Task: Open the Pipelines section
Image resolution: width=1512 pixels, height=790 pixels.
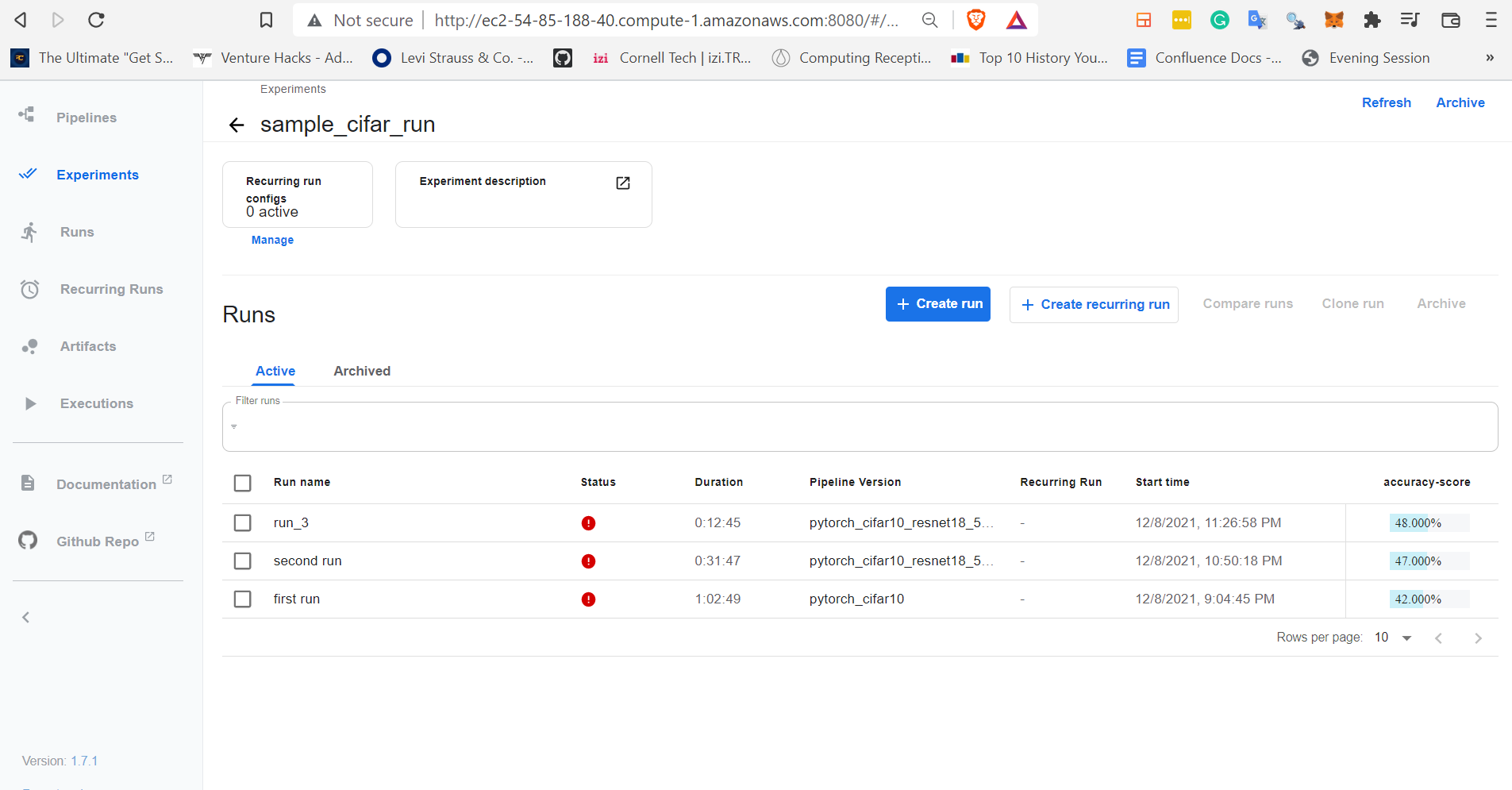Action: (x=86, y=117)
